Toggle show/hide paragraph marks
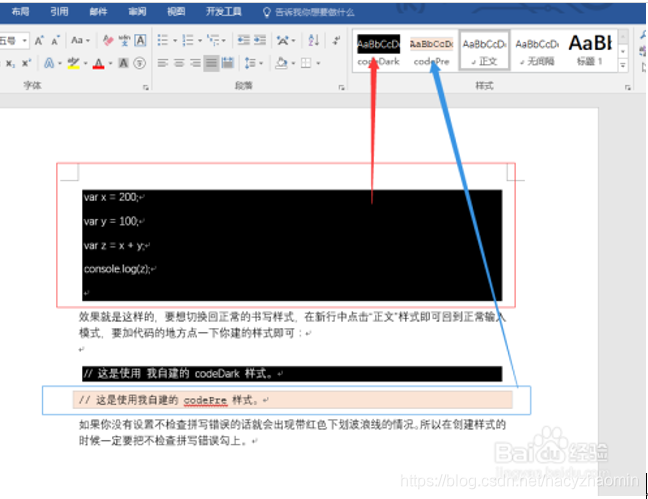The image size is (648, 499). 337,40
